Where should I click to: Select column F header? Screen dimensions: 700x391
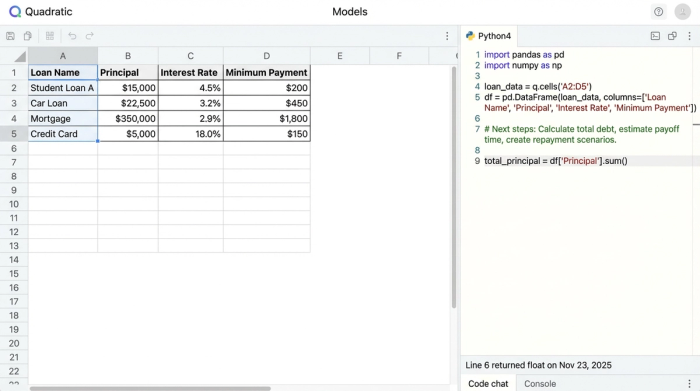click(x=399, y=56)
